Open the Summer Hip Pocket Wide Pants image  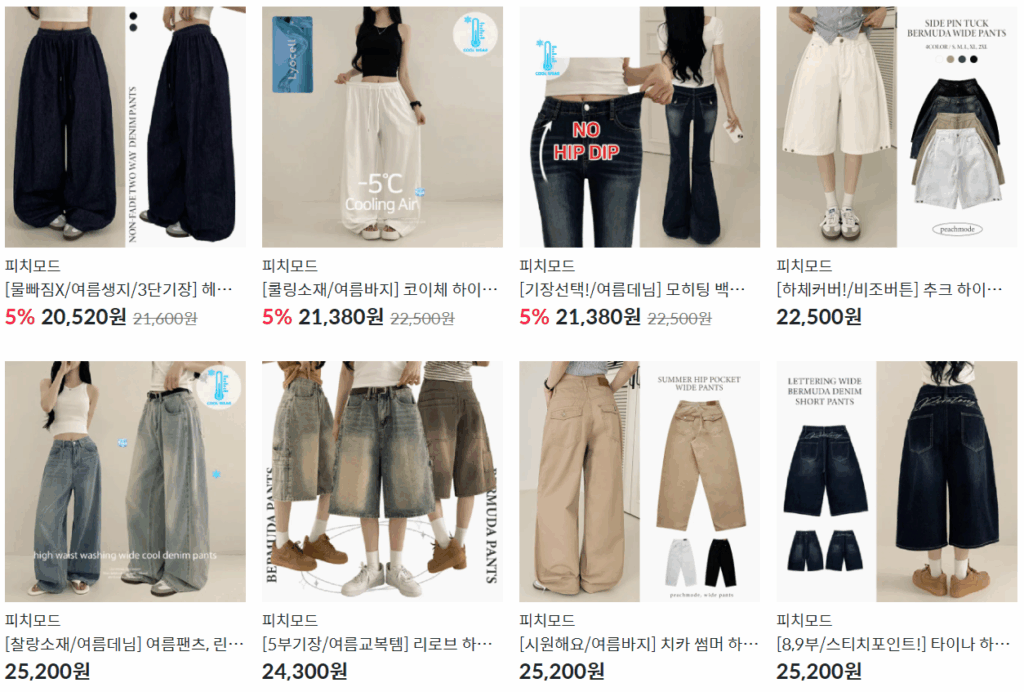(x=639, y=481)
